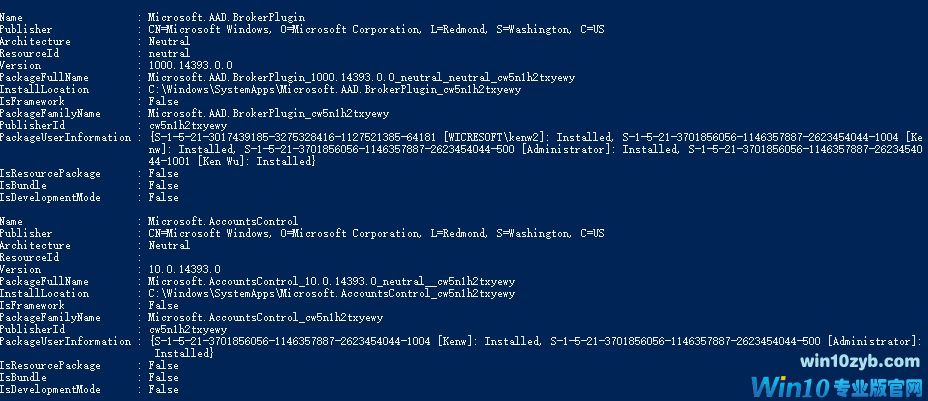Click the first package's IsFramework False value

163,102
